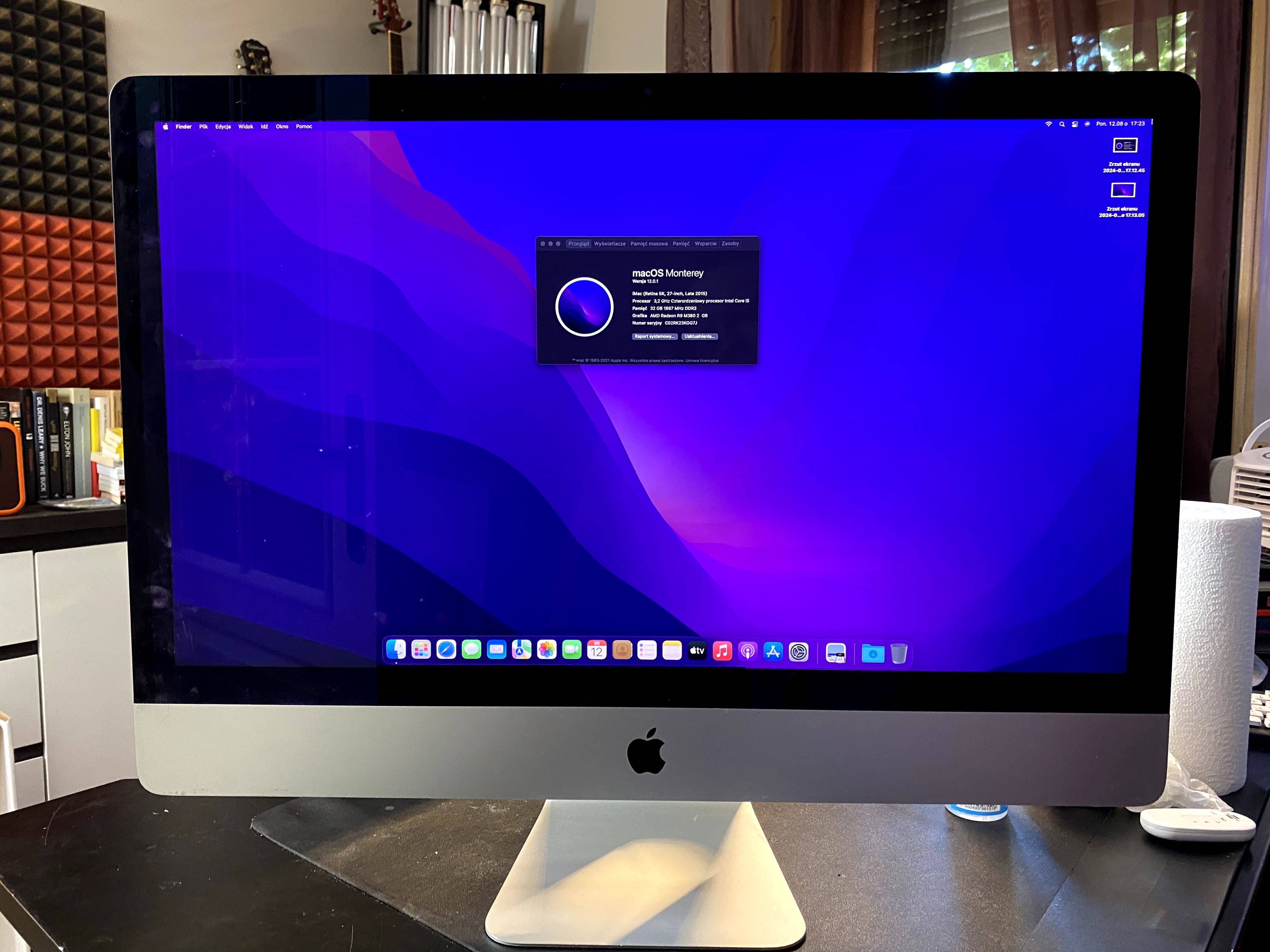Open Reminders in the Dock
Viewport: 1270px width, 952px height.
click(x=647, y=651)
